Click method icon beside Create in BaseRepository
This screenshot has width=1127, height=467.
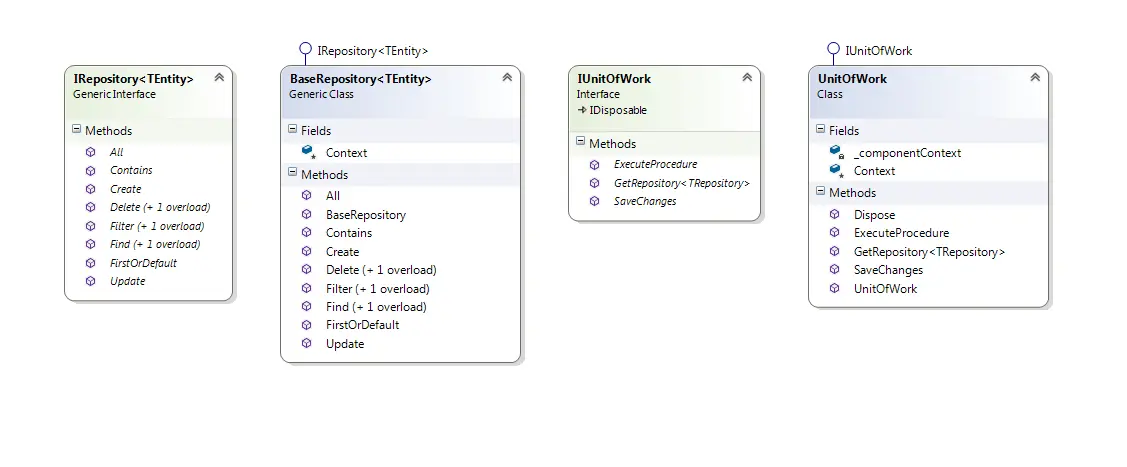click(307, 251)
